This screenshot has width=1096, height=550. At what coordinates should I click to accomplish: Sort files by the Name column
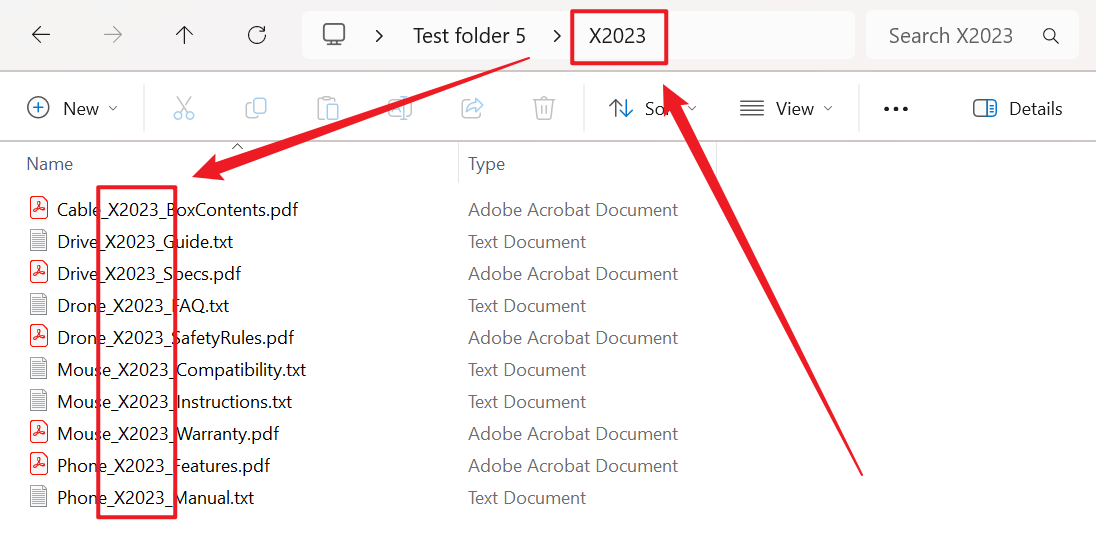[x=50, y=164]
